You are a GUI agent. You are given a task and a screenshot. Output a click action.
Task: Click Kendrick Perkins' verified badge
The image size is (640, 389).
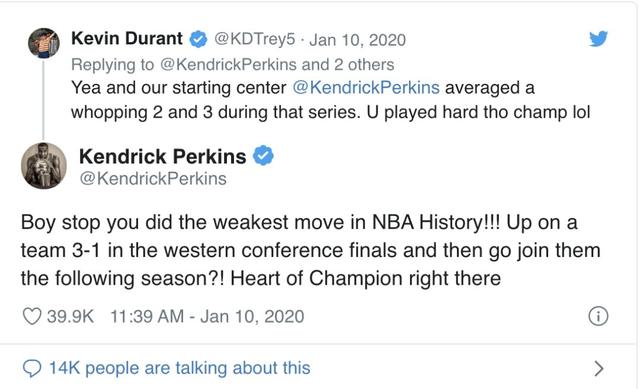[x=263, y=156]
